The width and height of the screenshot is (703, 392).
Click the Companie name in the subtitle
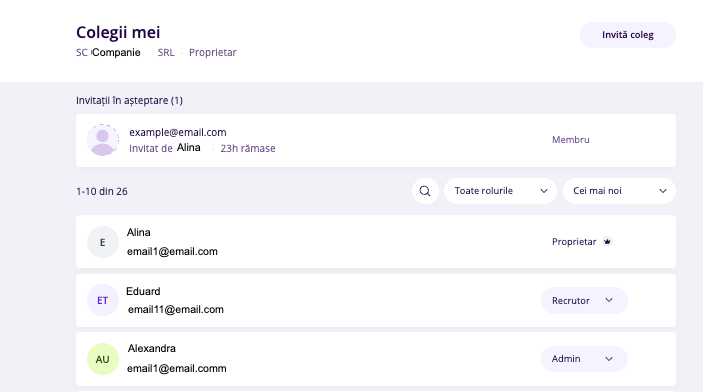116,52
